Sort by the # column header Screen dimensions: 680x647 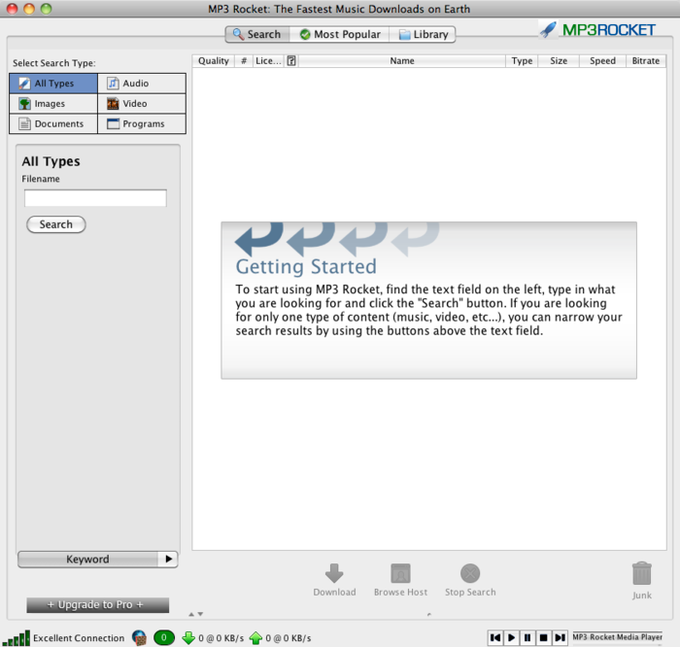point(244,61)
